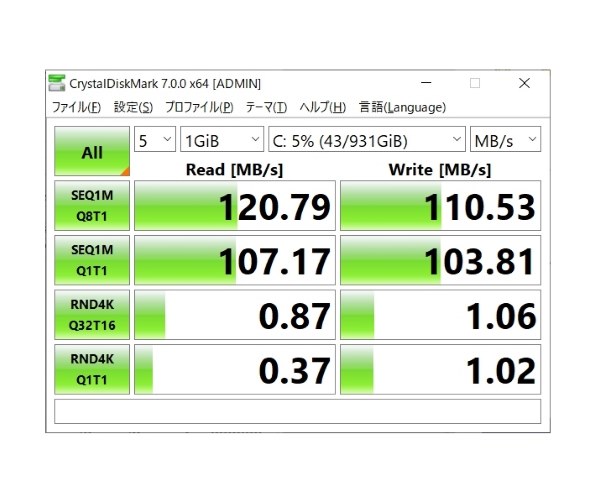Run the RND4K Q1T1 benchmark
This screenshot has height=503, width=596.
coord(92,369)
